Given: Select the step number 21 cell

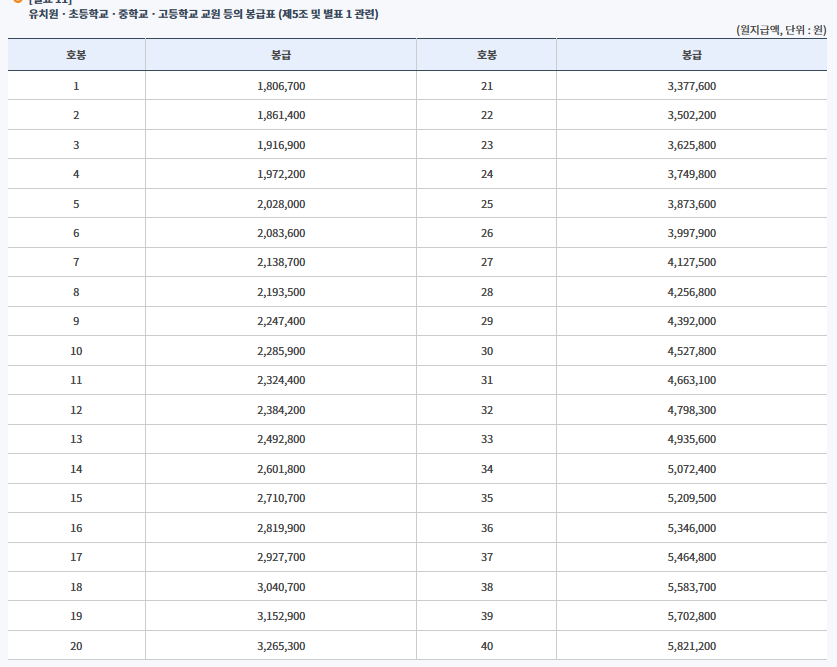Looking at the screenshot, I should (487, 86).
